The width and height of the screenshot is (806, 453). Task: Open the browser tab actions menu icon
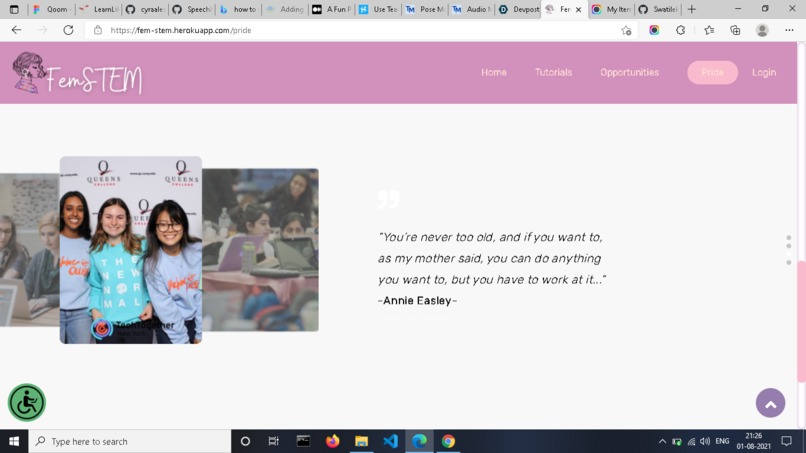point(14,9)
